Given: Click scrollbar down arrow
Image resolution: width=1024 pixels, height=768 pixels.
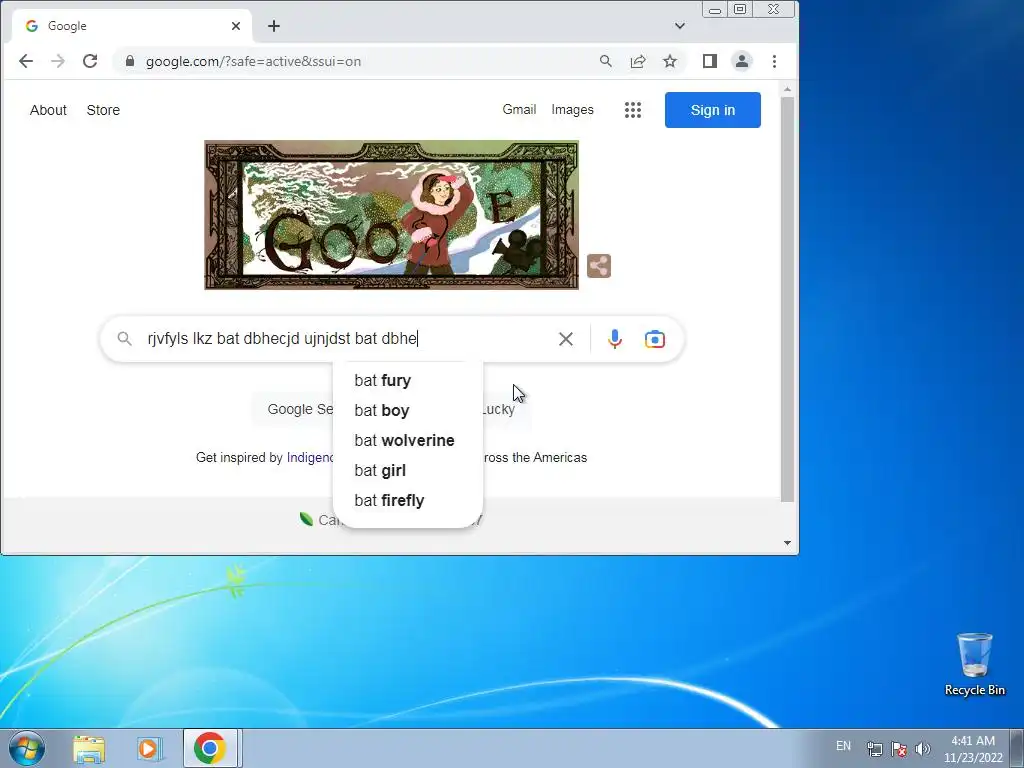Looking at the screenshot, I should pyautogui.click(x=787, y=543).
